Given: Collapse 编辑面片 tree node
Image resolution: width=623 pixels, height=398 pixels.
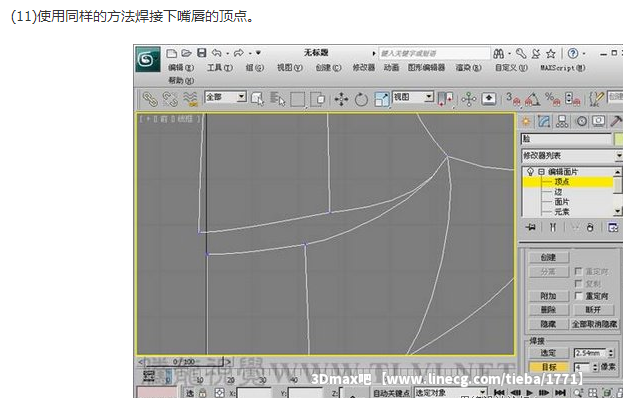Looking at the screenshot, I should (541, 172).
